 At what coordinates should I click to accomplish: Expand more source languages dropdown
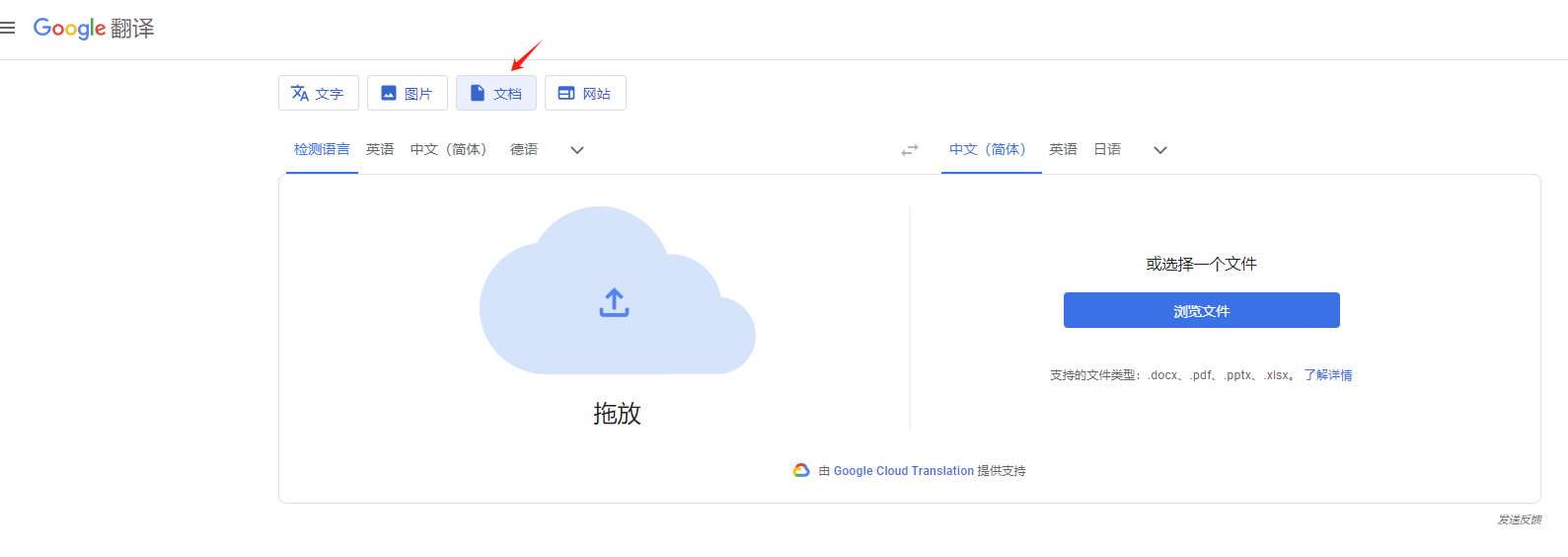577,150
